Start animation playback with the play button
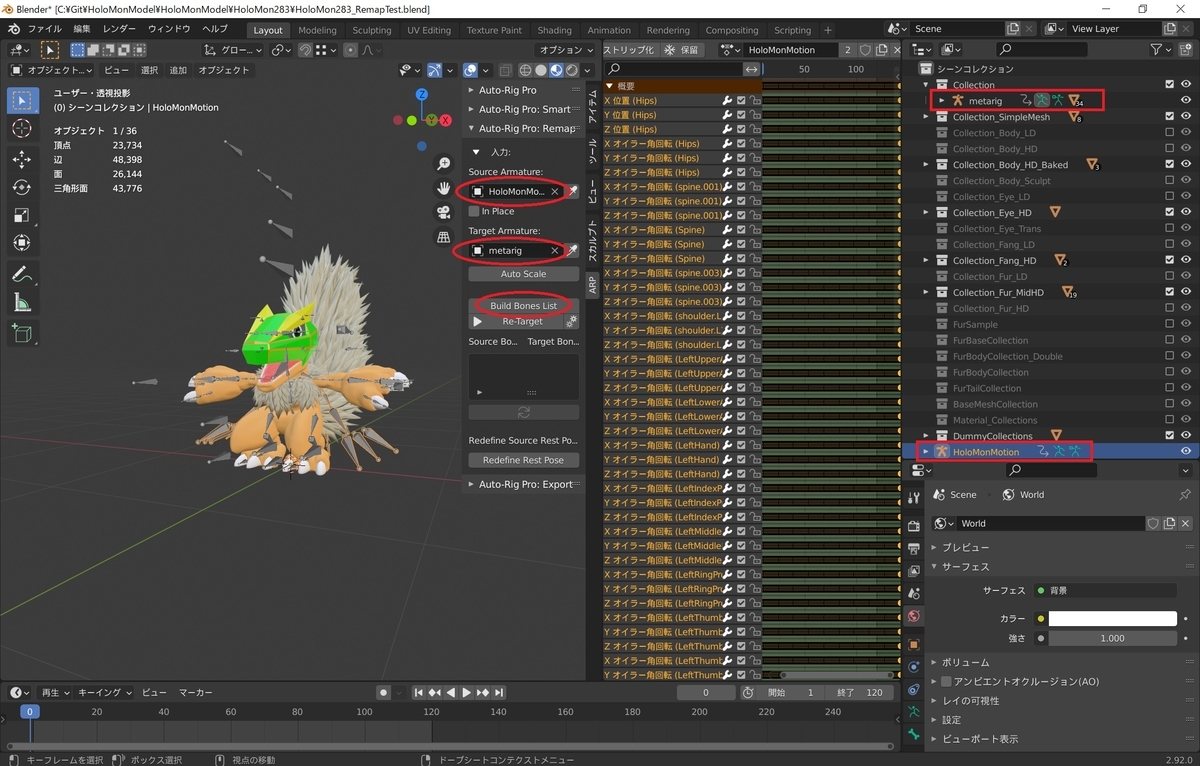This screenshot has height=766, width=1200. point(466,692)
